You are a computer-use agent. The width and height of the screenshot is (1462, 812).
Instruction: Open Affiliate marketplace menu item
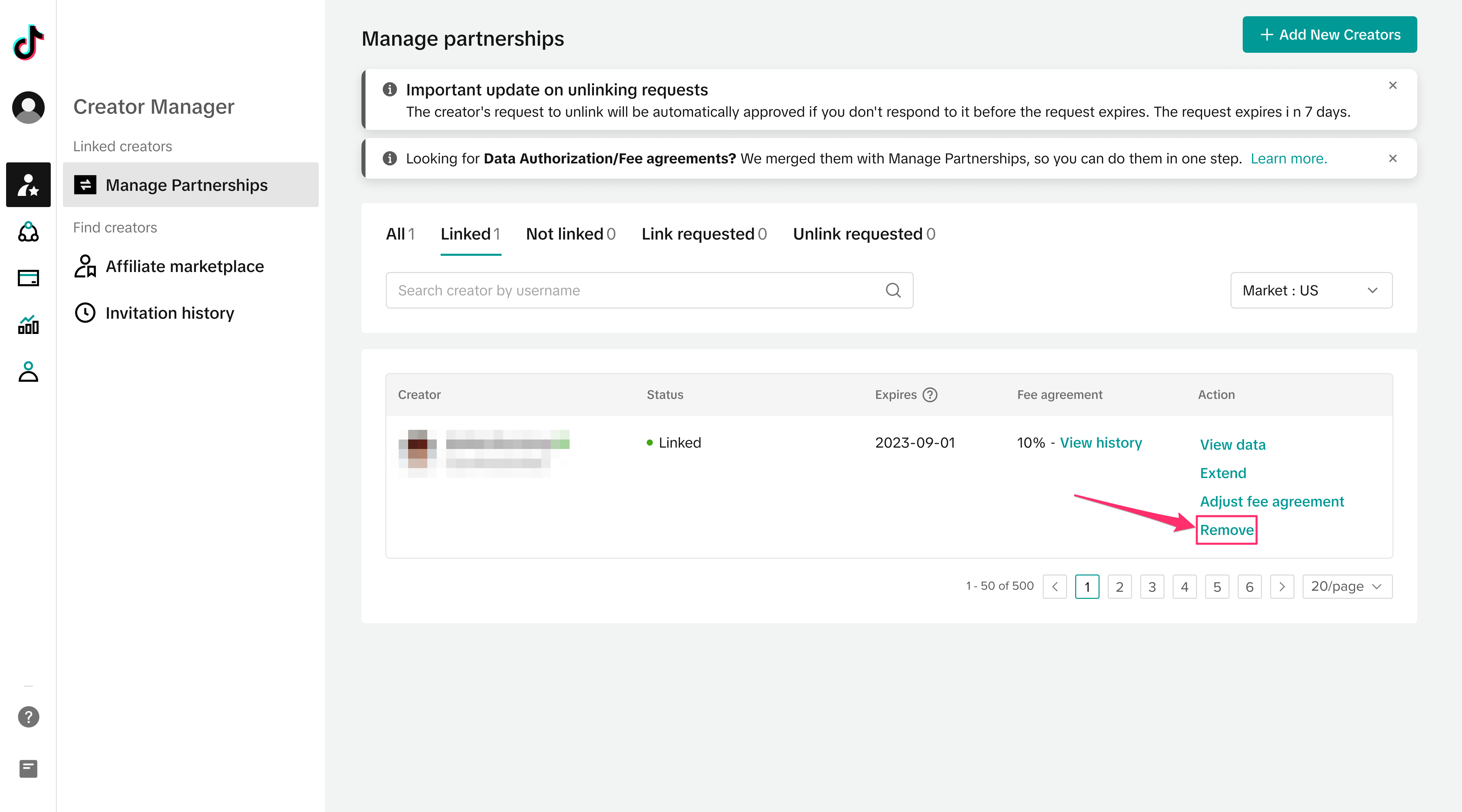[x=184, y=266]
